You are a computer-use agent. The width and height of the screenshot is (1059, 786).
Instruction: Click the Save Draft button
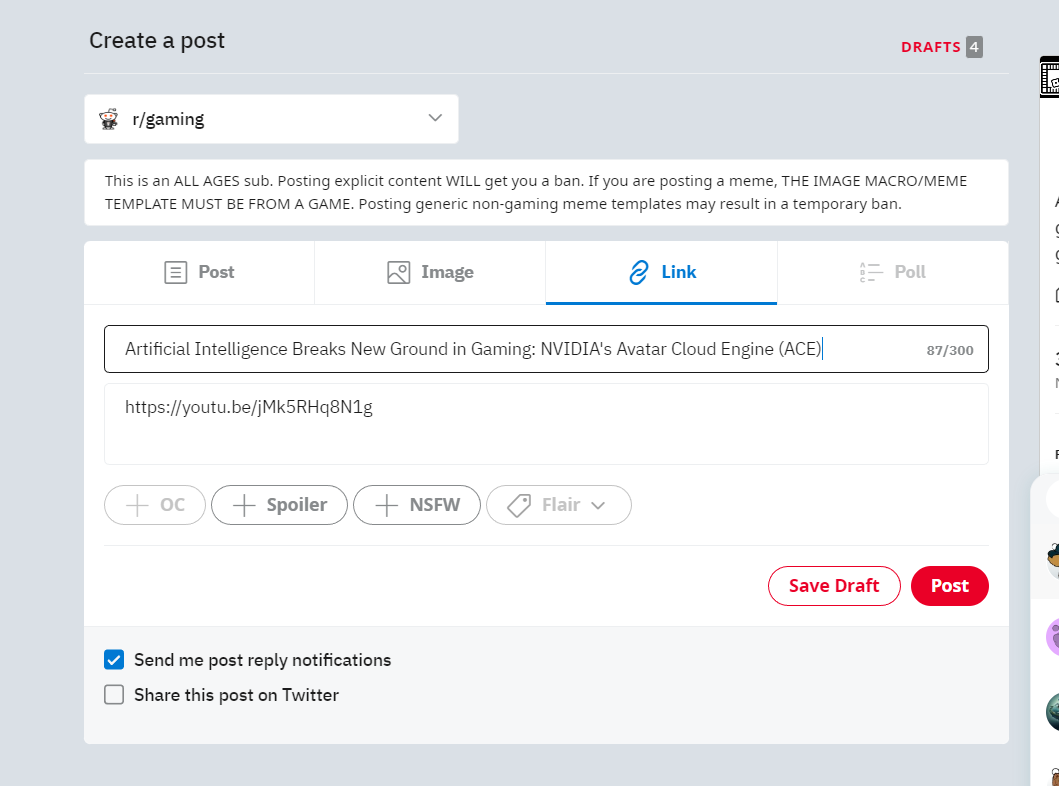click(834, 586)
